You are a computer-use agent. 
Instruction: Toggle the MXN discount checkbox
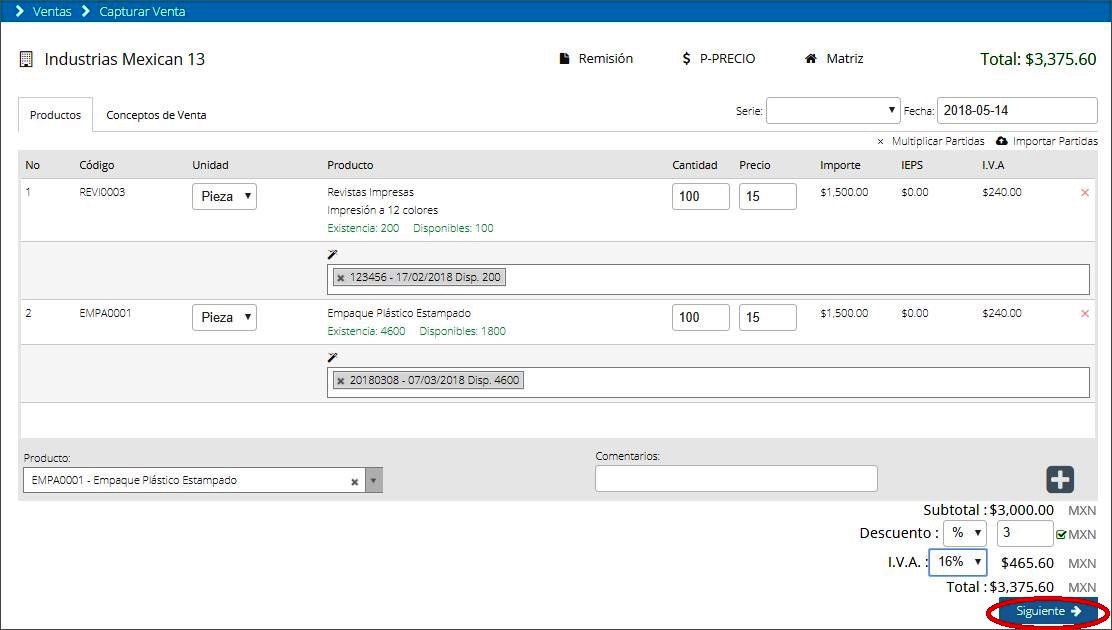point(1061,535)
